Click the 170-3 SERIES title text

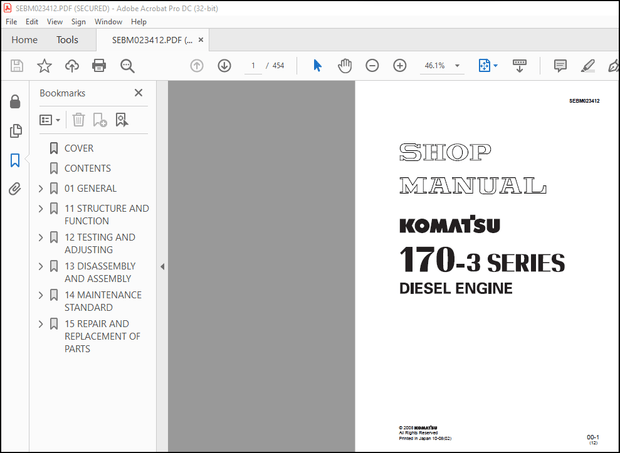point(482,260)
